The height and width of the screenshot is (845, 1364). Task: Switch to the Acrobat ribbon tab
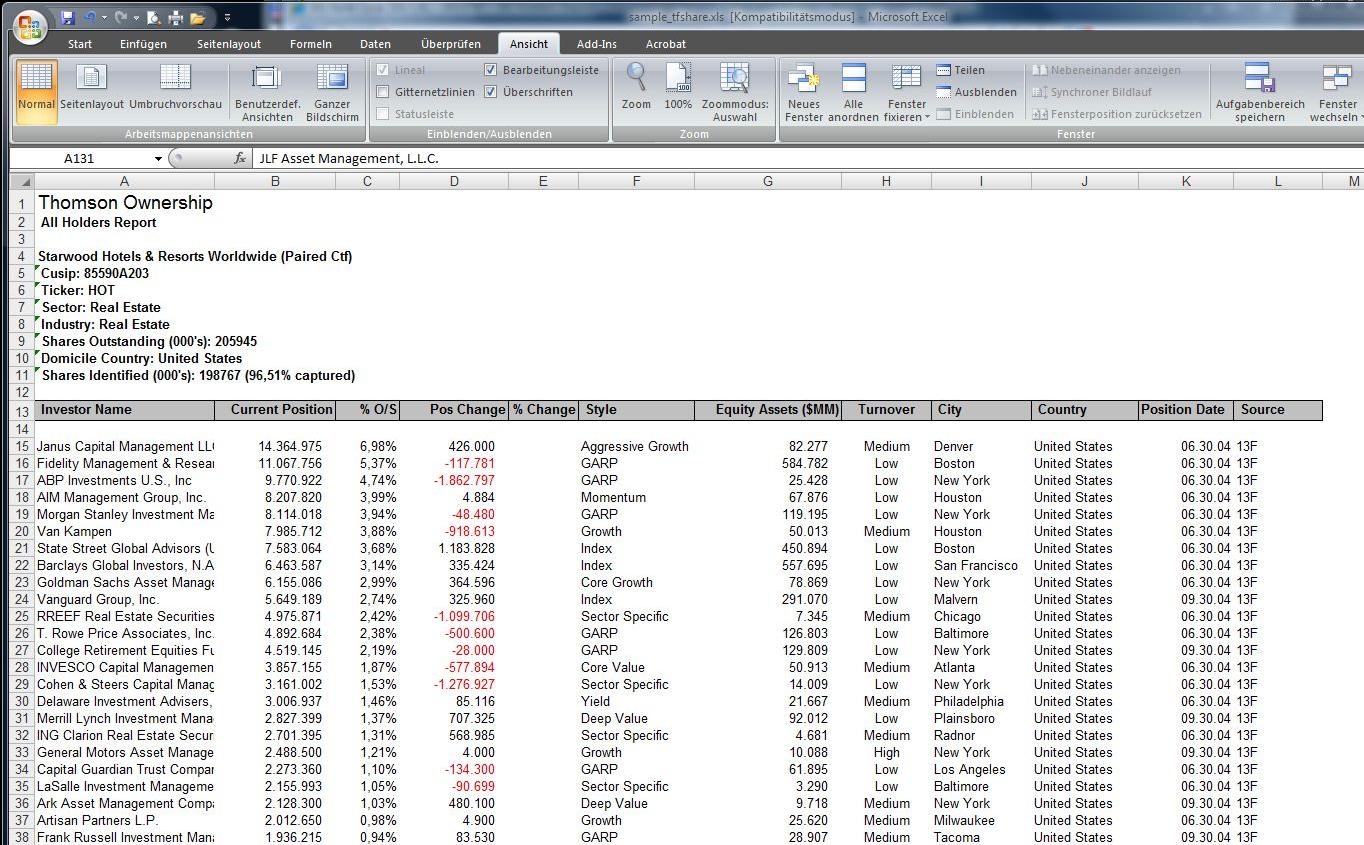[x=666, y=44]
